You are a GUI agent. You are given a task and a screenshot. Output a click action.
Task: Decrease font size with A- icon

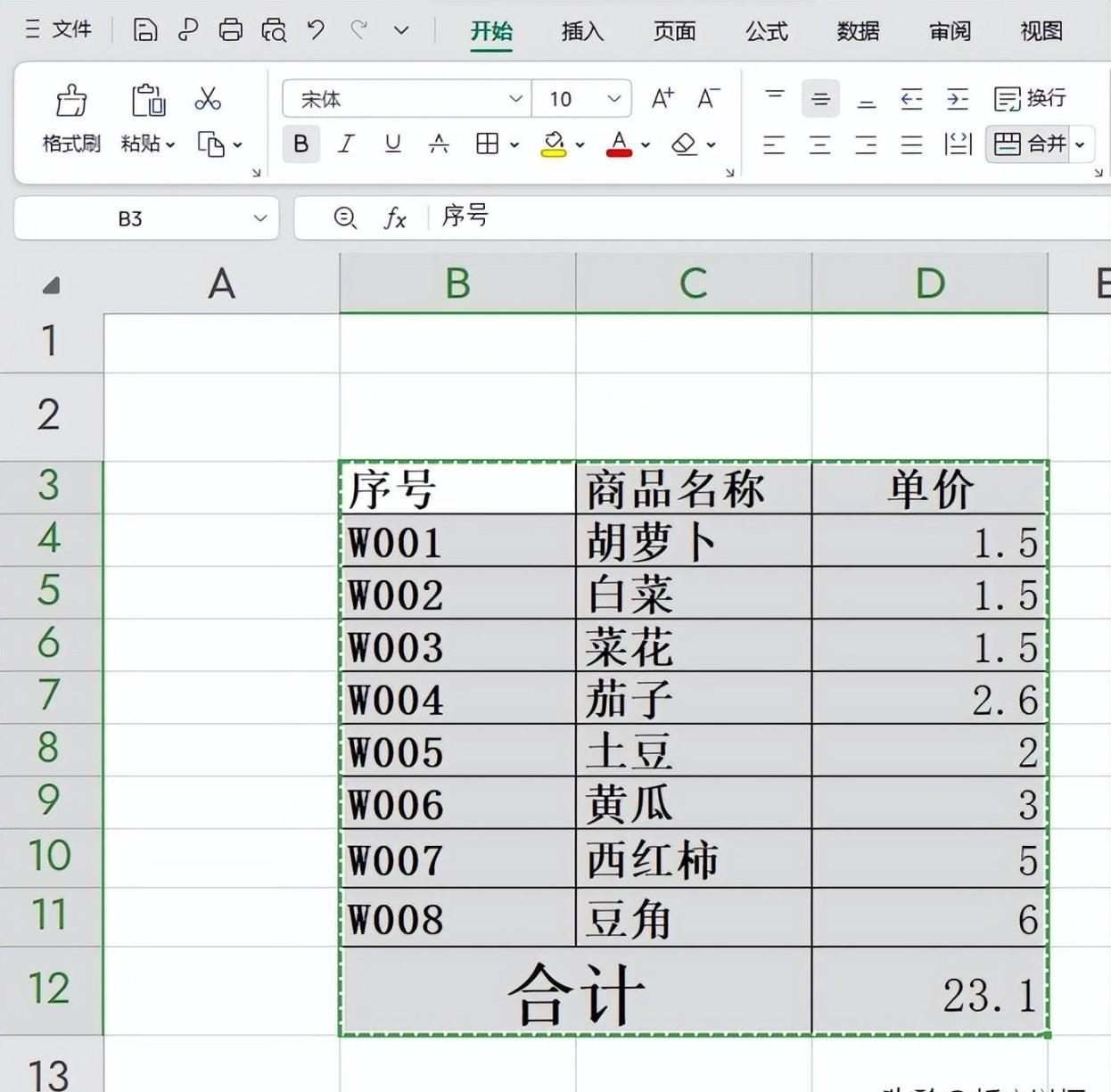click(x=709, y=98)
